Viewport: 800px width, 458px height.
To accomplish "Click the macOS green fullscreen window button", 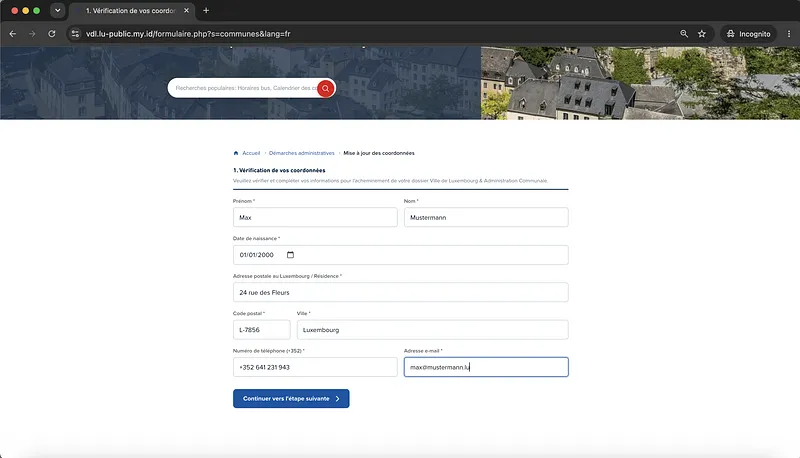I will [36, 10].
